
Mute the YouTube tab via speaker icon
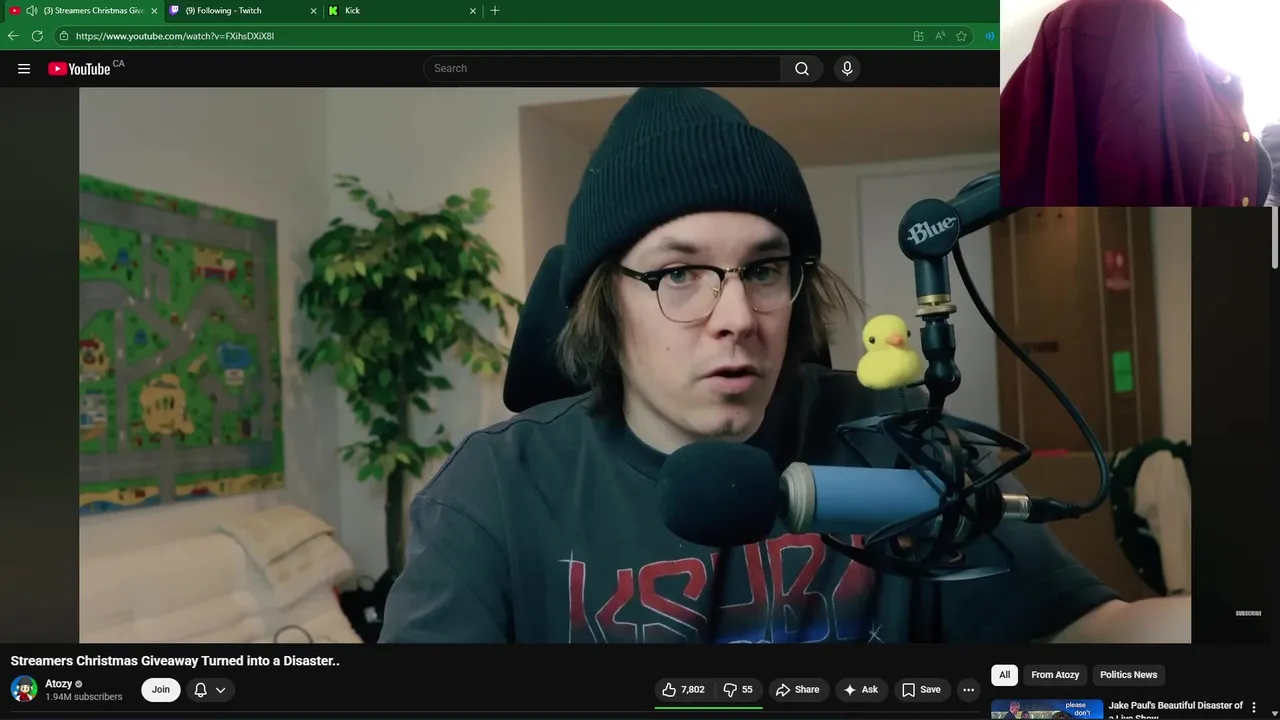click(31, 11)
